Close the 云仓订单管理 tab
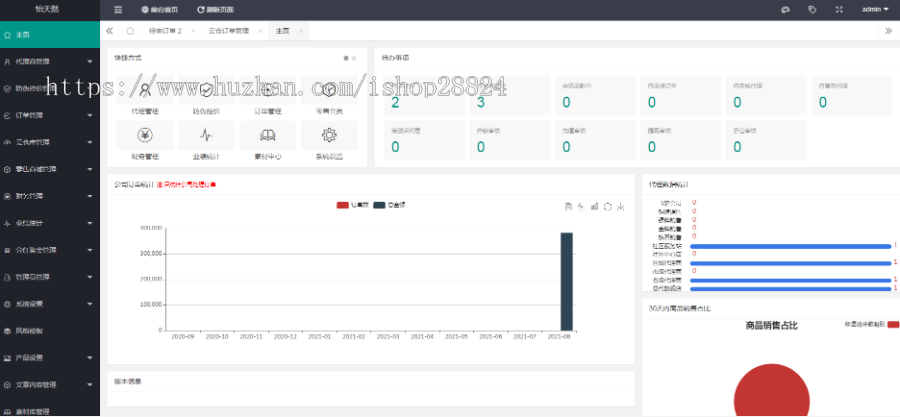This screenshot has width=900, height=417. [260, 31]
